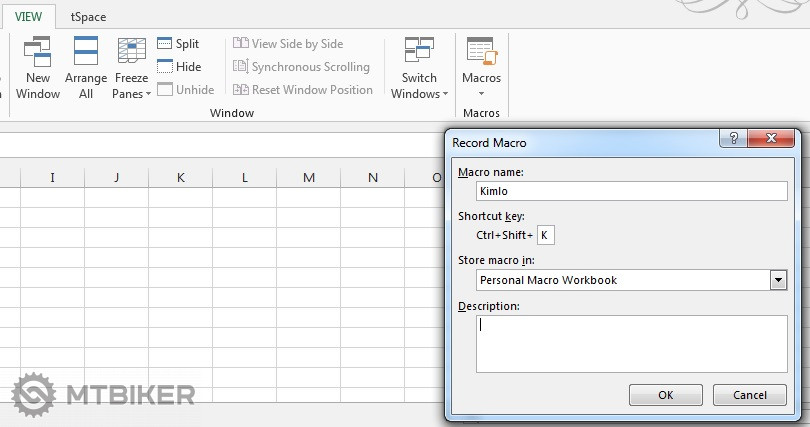Click the Hide window button

[178, 67]
